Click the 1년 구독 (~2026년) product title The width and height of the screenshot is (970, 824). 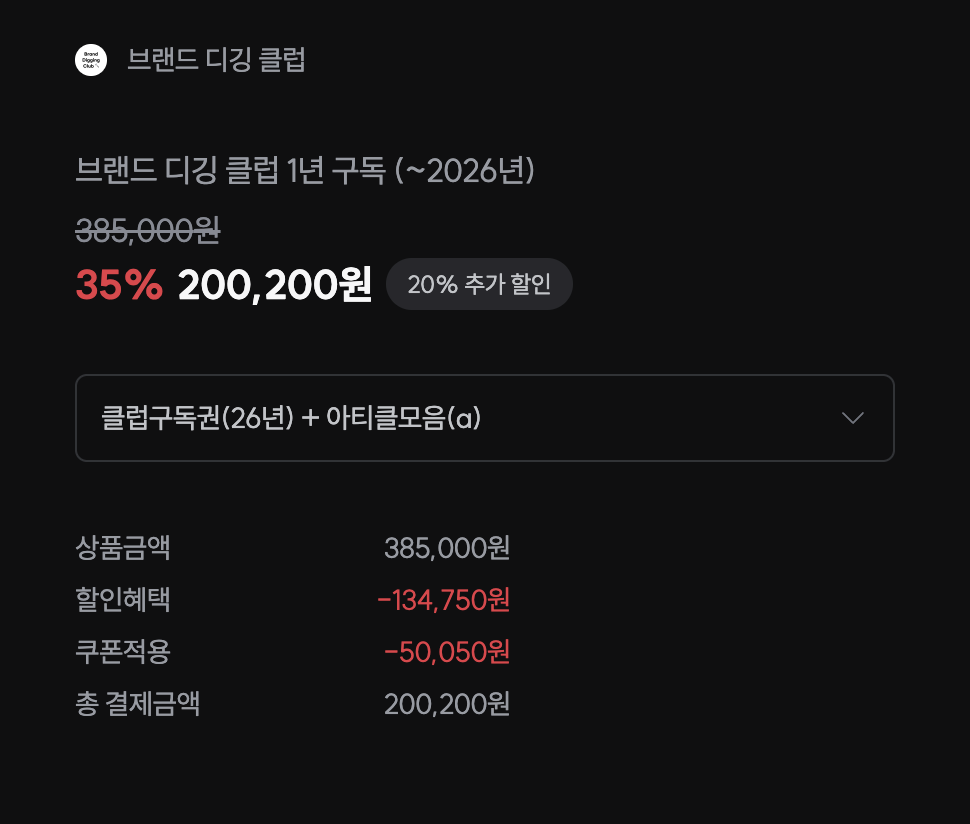[x=305, y=171]
